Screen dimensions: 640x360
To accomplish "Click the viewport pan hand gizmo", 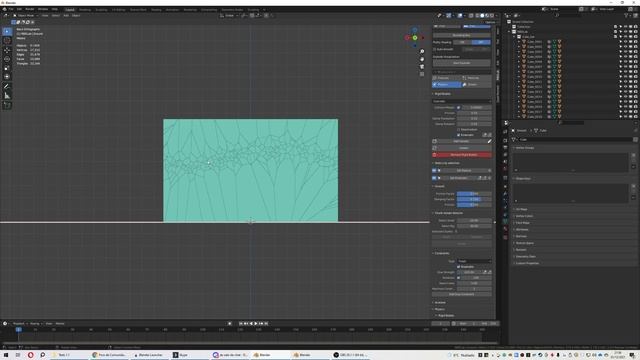I will pyautogui.click(x=422, y=59).
